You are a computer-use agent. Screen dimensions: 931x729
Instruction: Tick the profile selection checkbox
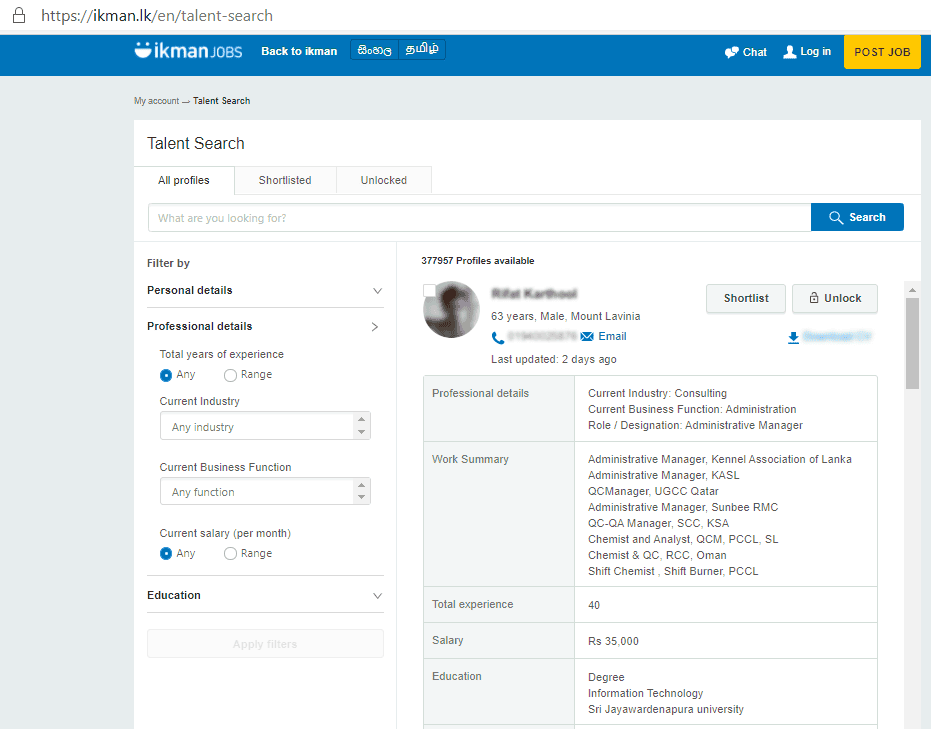(429, 290)
